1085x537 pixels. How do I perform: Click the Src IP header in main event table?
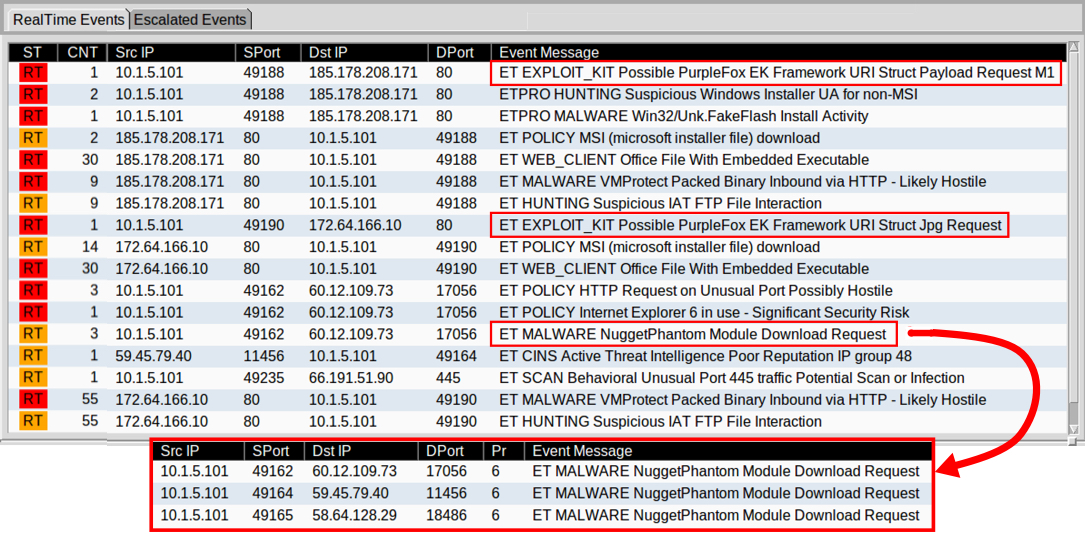click(x=172, y=52)
